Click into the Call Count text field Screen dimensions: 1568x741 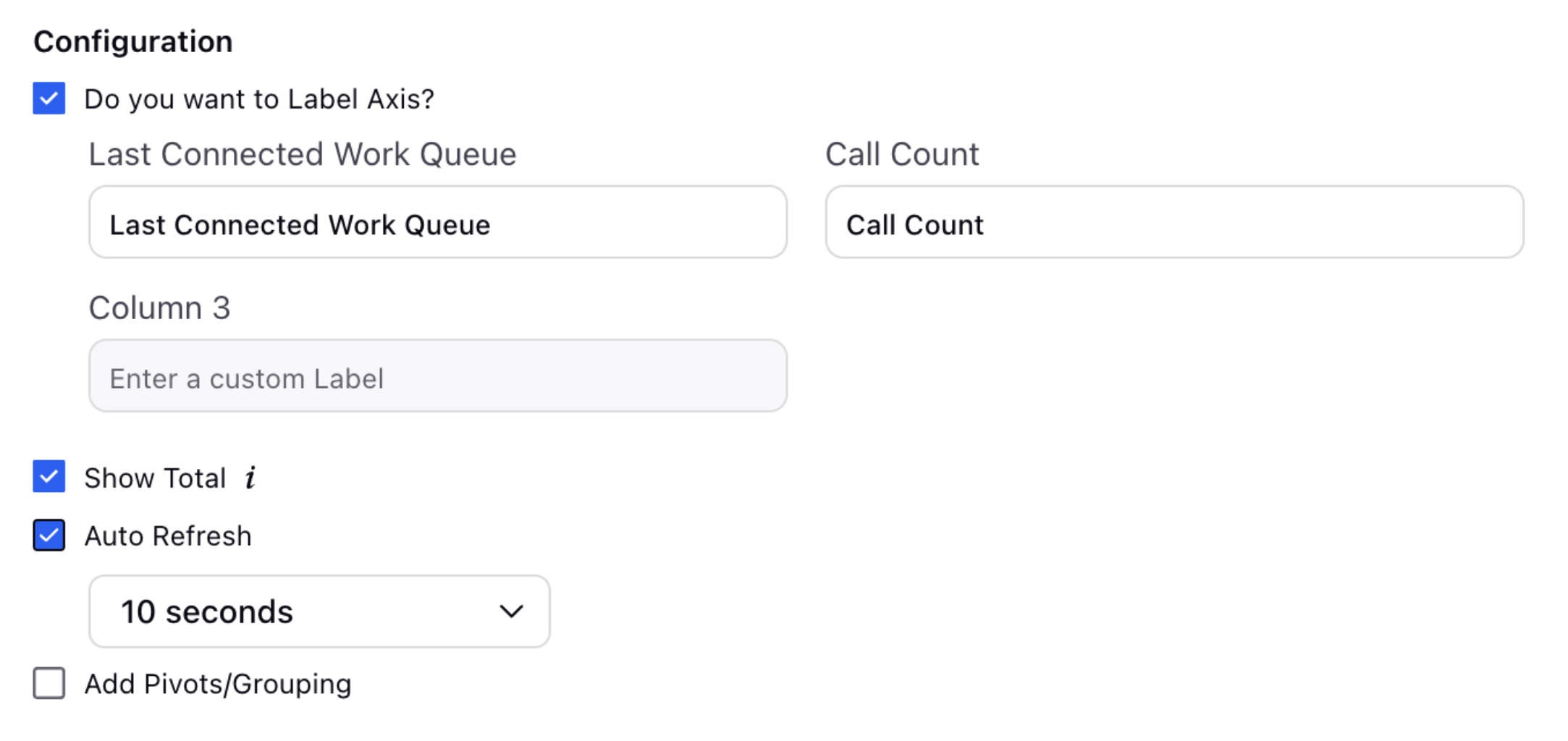coord(1174,222)
